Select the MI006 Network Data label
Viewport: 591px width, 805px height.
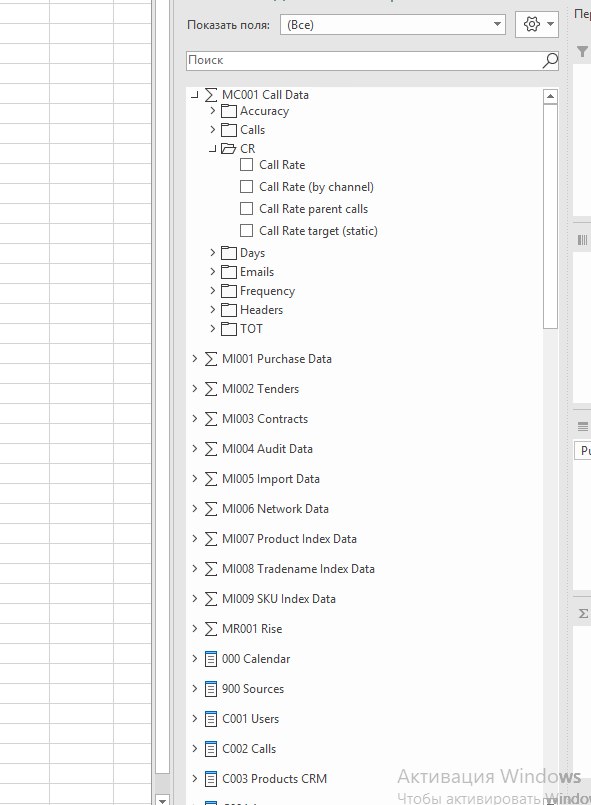pyautogui.click(x=275, y=509)
